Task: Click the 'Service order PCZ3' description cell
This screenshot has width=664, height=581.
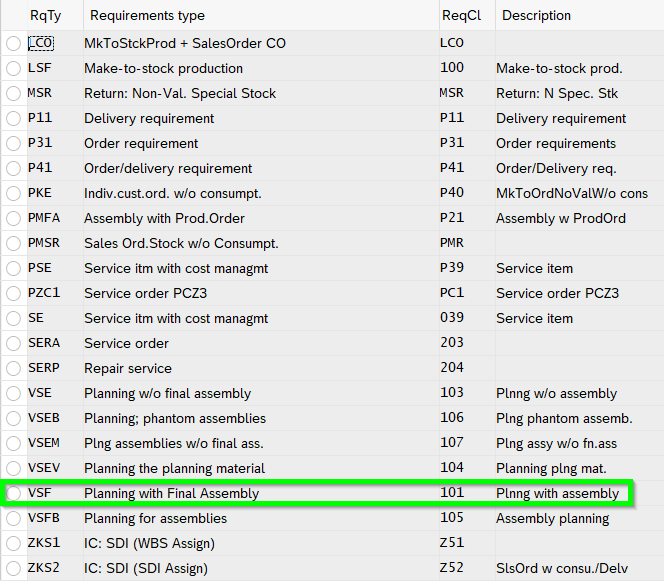Action: point(557,293)
